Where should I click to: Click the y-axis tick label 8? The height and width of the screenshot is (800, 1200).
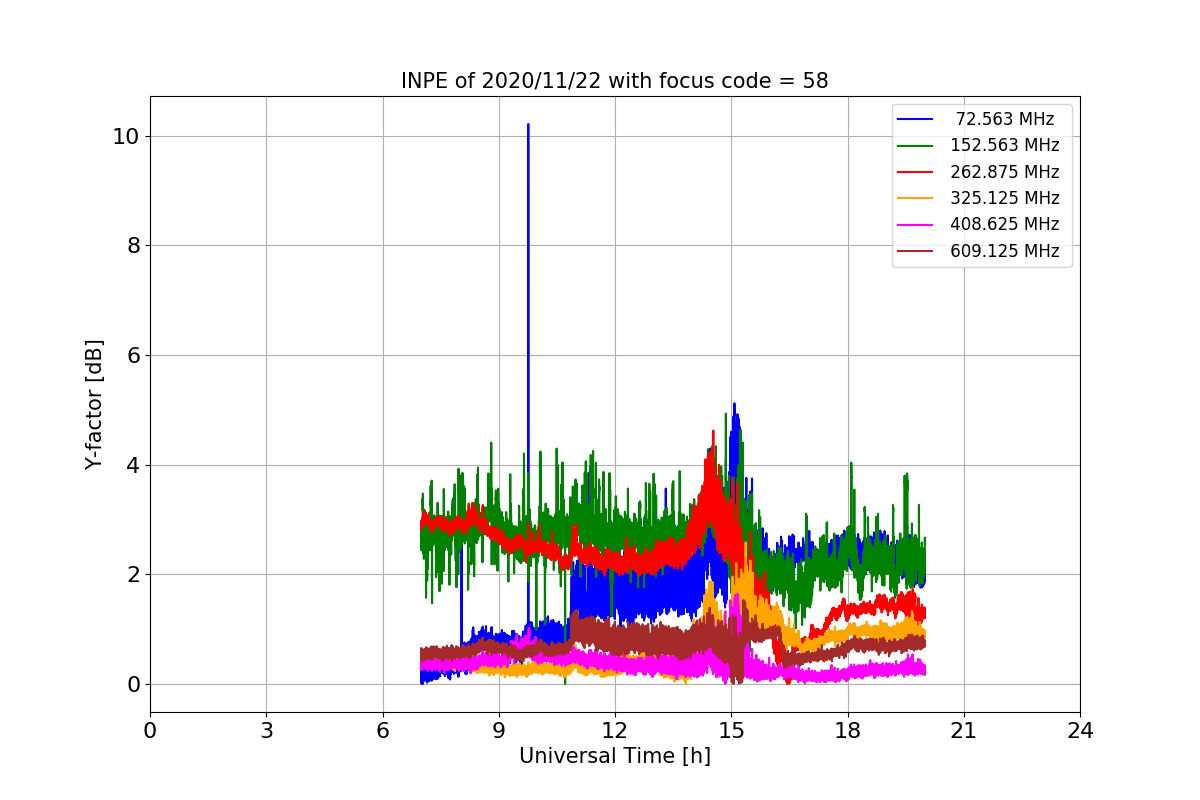(x=132, y=246)
